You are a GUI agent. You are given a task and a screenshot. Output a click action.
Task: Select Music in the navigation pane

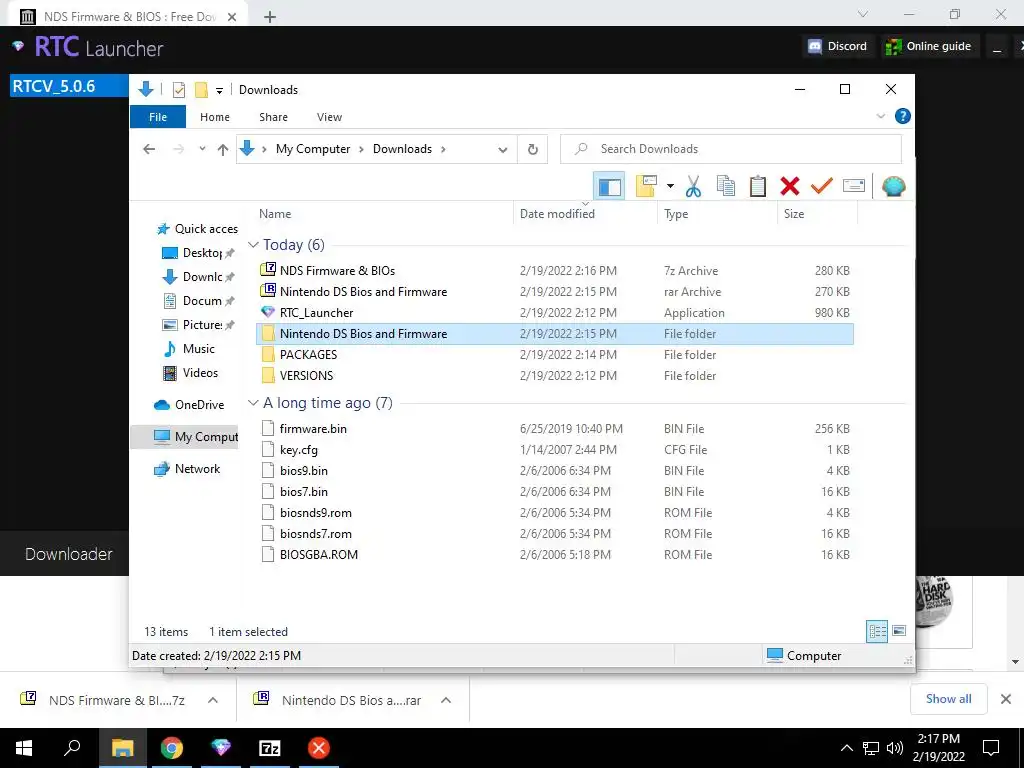pos(189,349)
